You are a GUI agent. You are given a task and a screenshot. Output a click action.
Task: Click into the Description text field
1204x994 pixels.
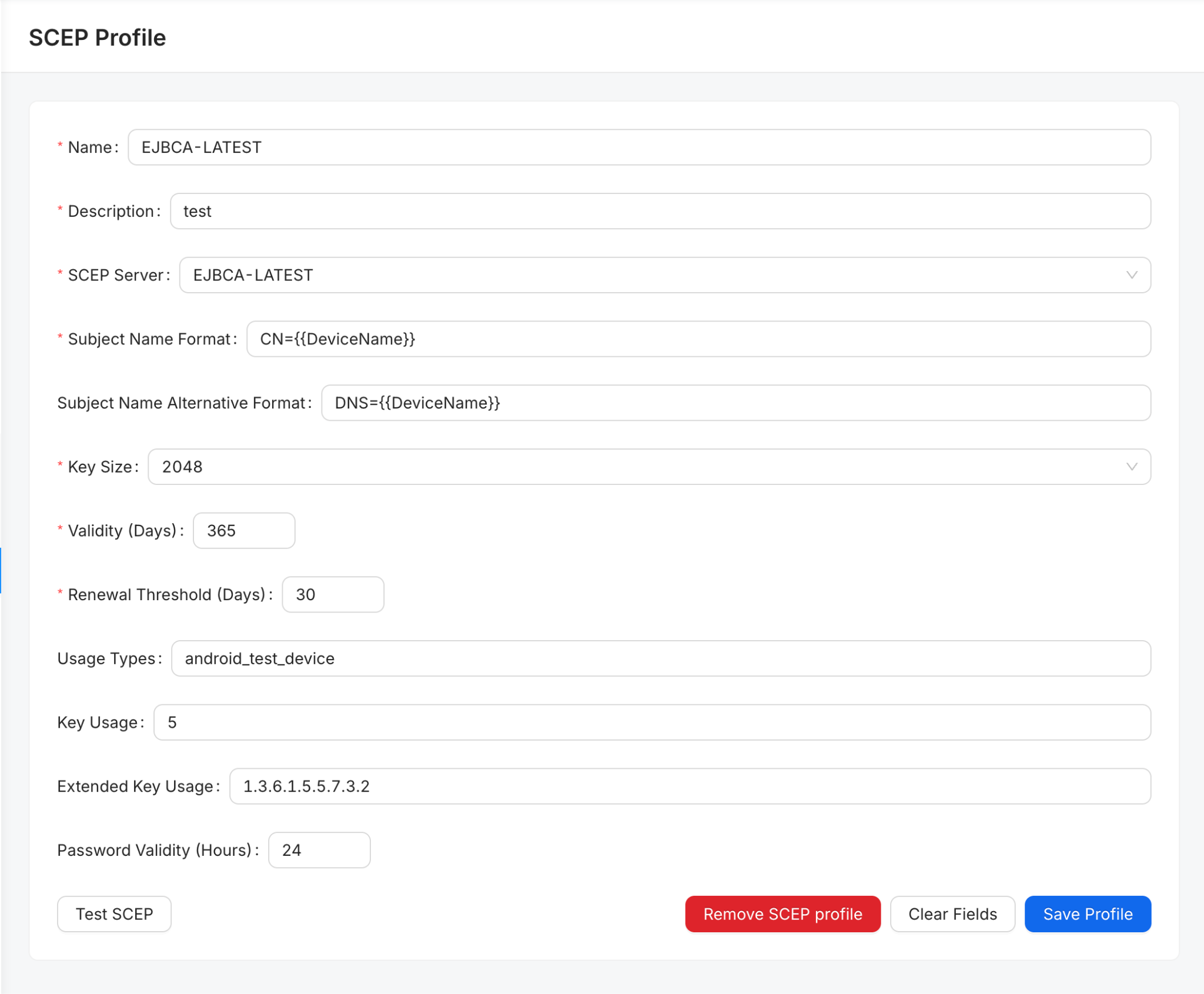pos(660,212)
